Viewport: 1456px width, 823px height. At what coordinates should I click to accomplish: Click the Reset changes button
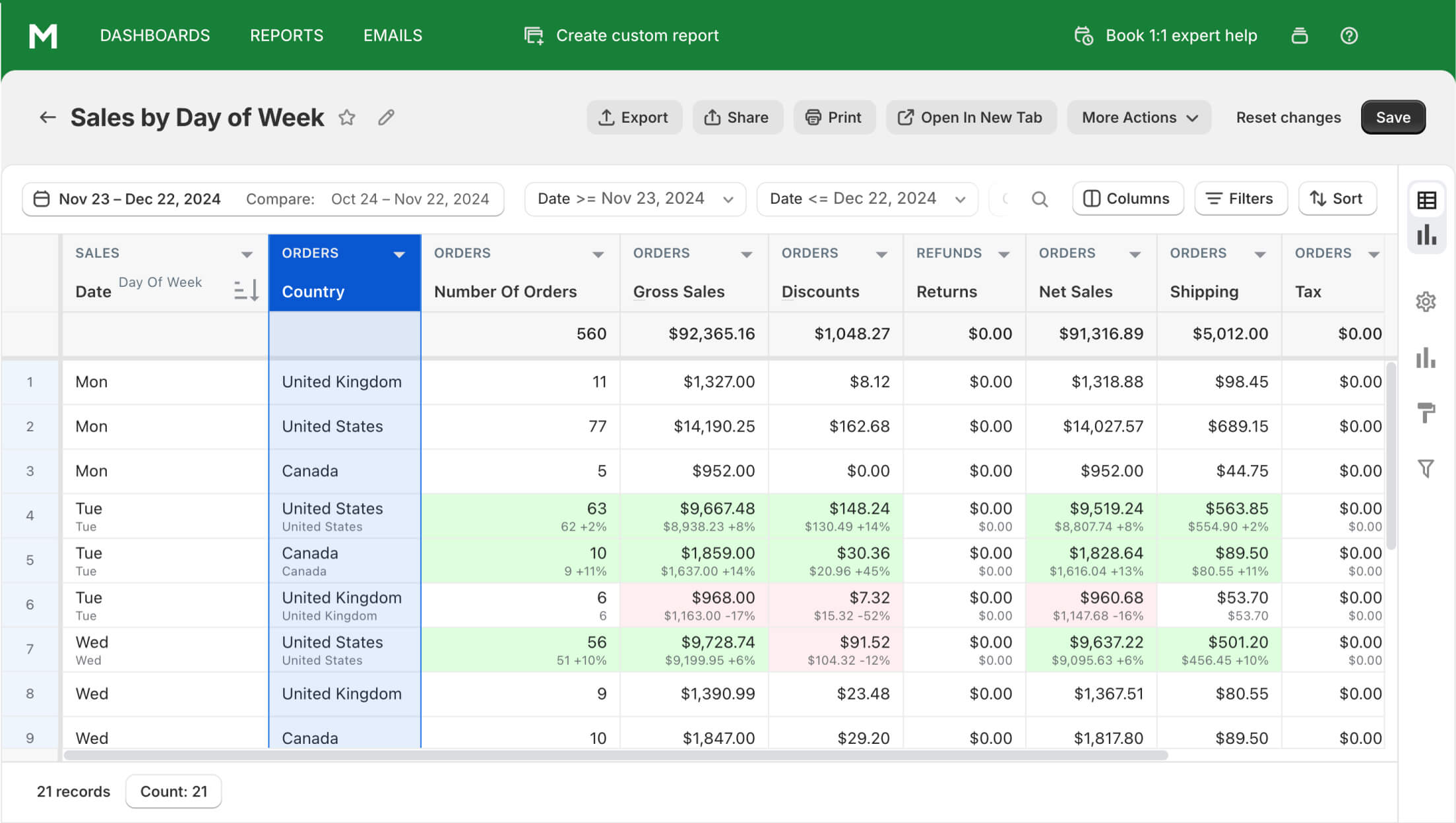(1289, 116)
